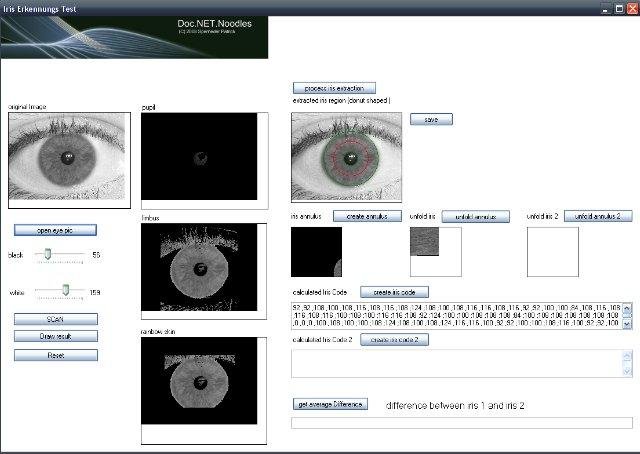Select the limbus detection image

204,271
